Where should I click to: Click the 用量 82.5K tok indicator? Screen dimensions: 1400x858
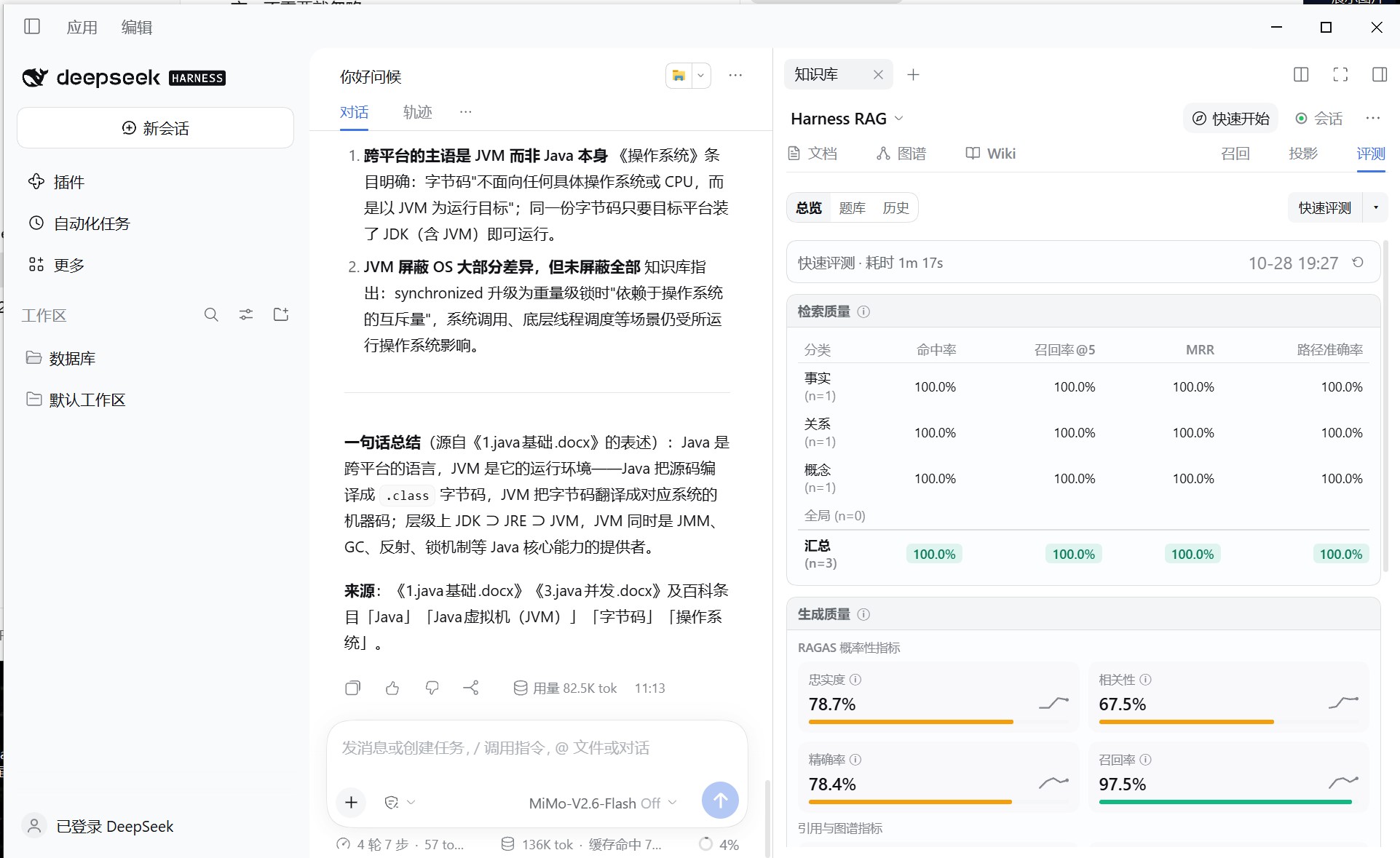[565, 688]
